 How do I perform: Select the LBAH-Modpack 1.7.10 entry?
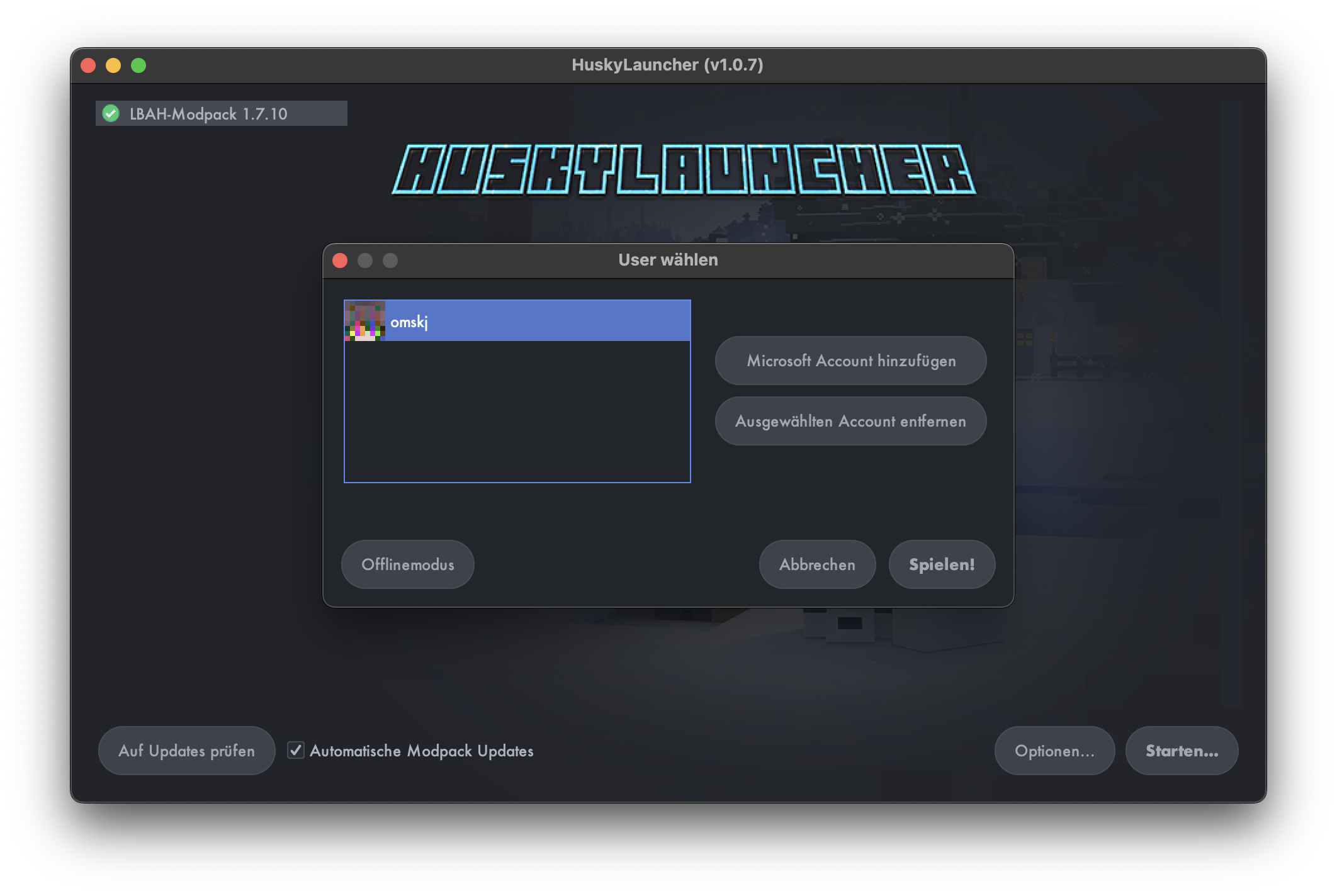(221, 113)
